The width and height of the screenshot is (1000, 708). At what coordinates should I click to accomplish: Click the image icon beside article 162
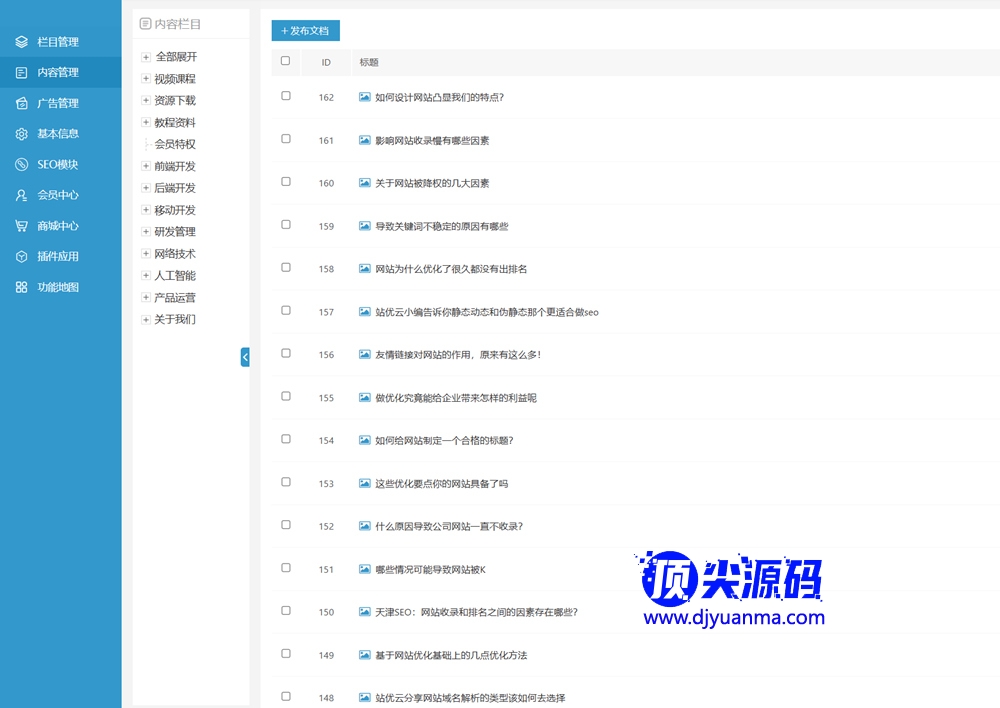tap(365, 97)
